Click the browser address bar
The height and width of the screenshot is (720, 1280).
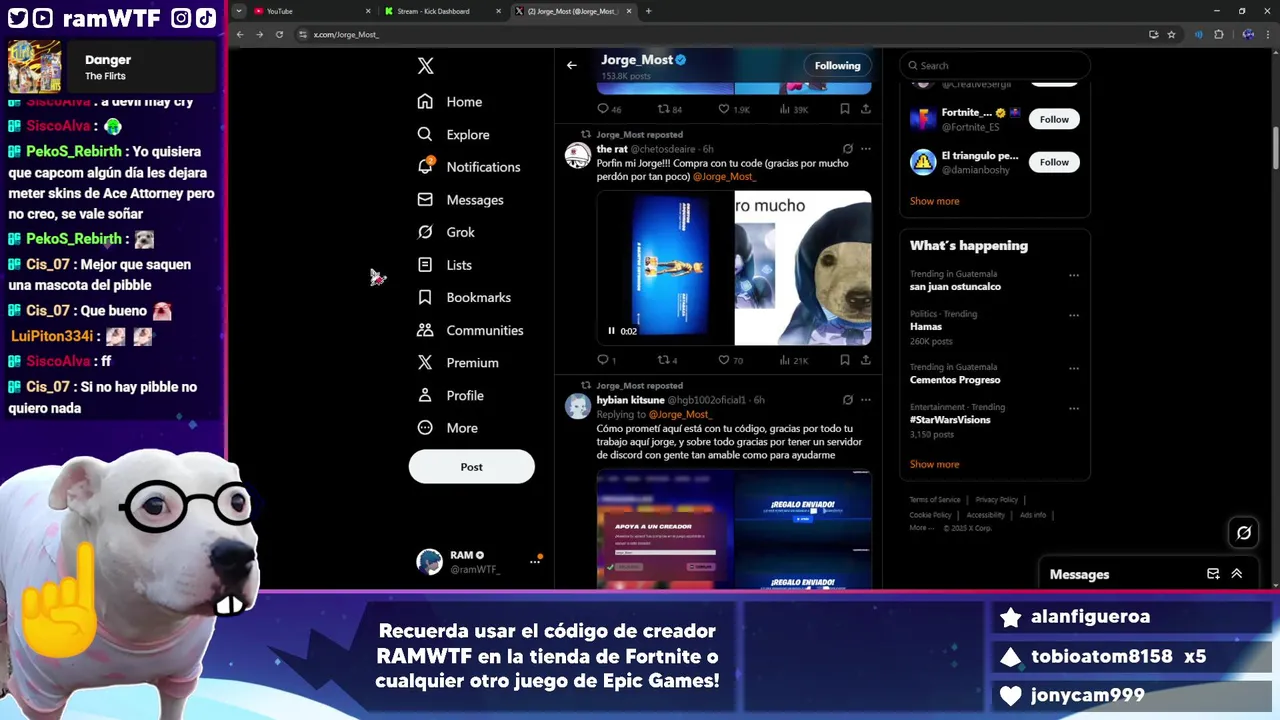tap(720, 34)
